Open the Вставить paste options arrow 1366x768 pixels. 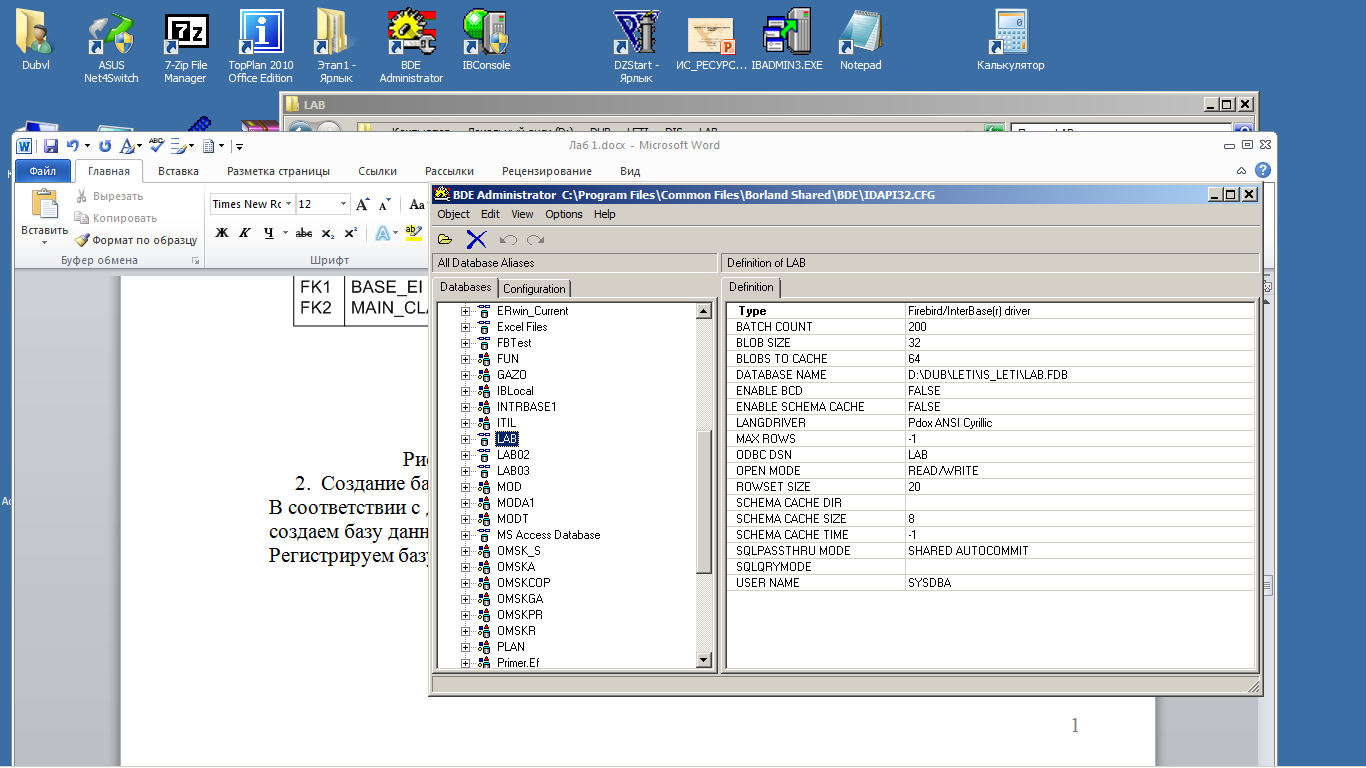pos(45,241)
